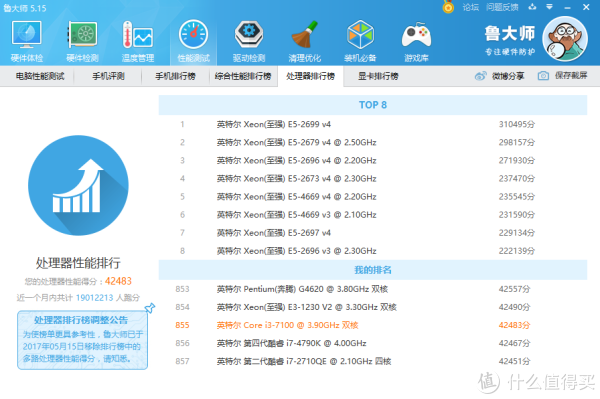The image size is (600, 399).
Task: Click the 处理器性能排行 heading
Action: tap(78, 263)
